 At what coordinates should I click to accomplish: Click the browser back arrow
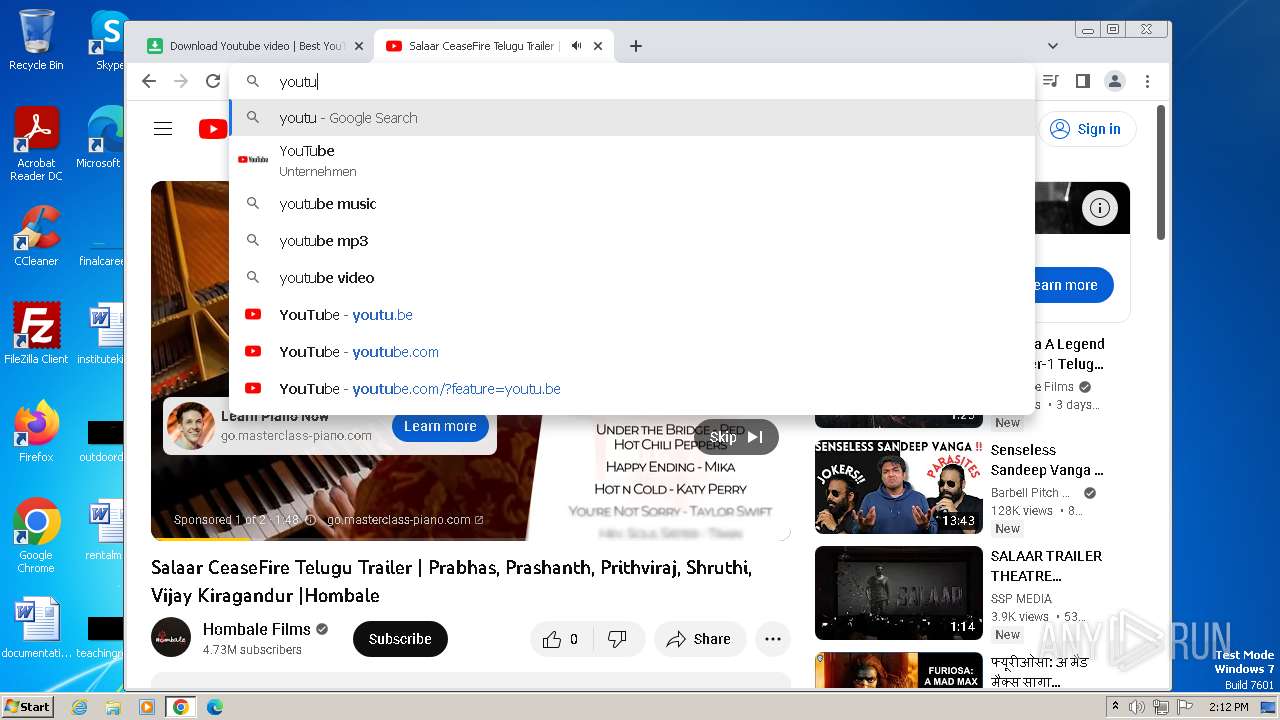(x=149, y=81)
